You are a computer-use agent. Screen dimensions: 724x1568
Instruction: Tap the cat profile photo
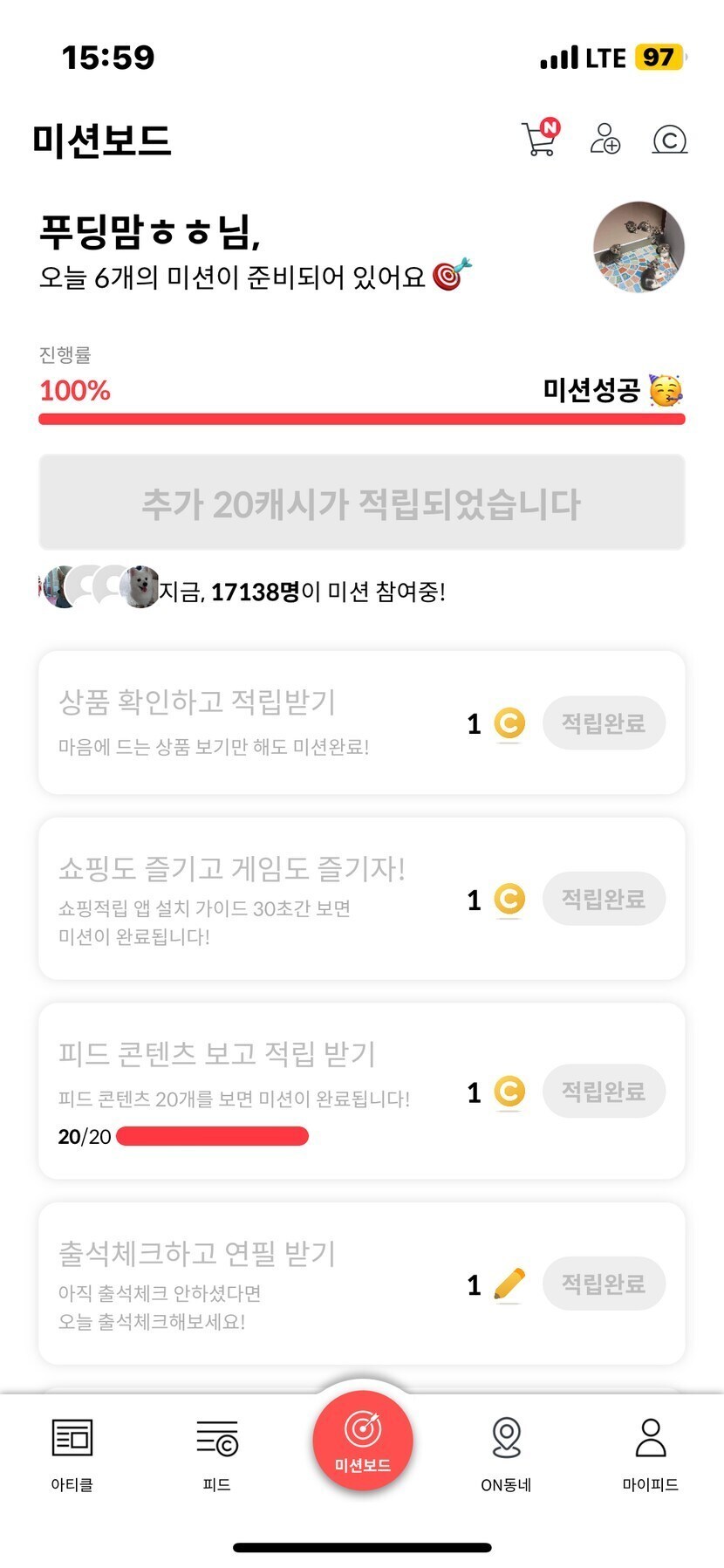coord(639,248)
